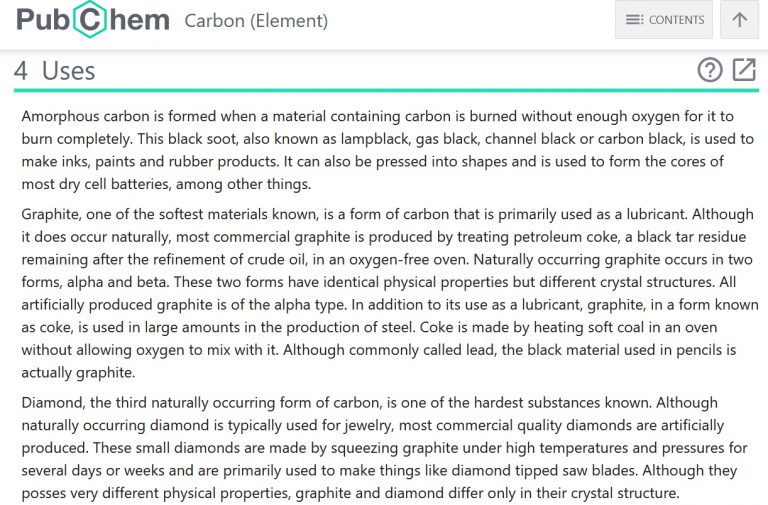Open the CONTENTS menu
This screenshot has height=505, width=768.
point(664,20)
